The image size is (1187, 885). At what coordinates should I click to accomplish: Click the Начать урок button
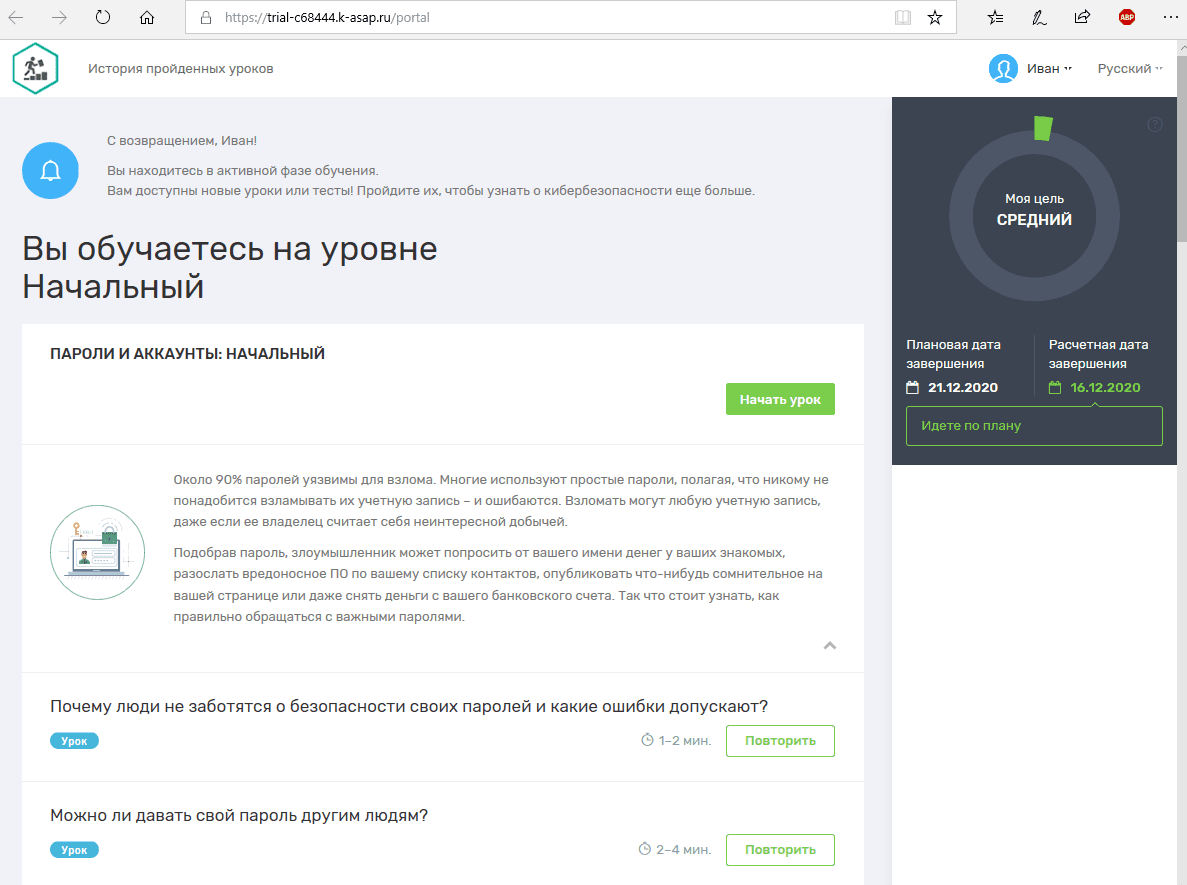[x=780, y=399]
